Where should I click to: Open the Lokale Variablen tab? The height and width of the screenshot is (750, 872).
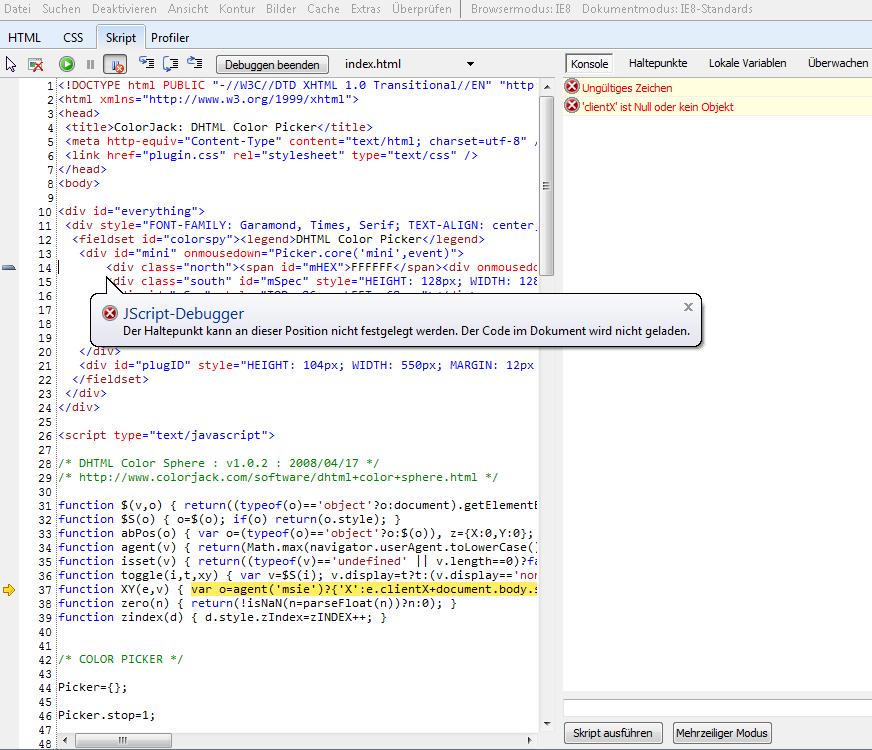pos(747,63)
